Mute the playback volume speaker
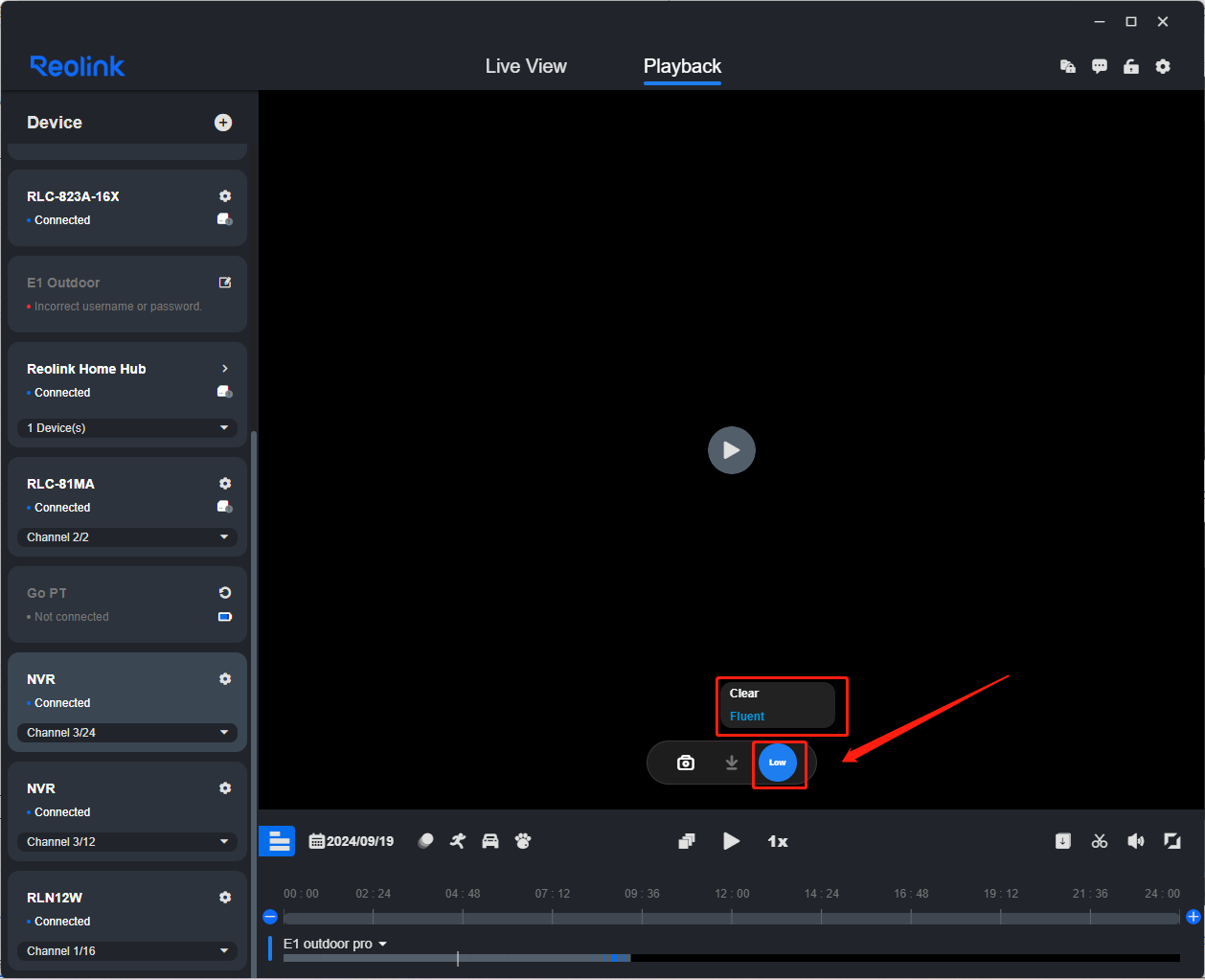Image resolution: width=1205 pixels, height=980 pixels. click(1136, 841)
